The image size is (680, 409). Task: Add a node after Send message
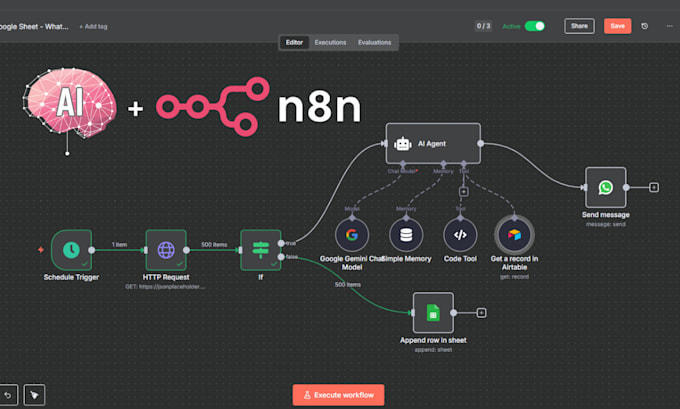pyautogui.click(x=654, y=187)
